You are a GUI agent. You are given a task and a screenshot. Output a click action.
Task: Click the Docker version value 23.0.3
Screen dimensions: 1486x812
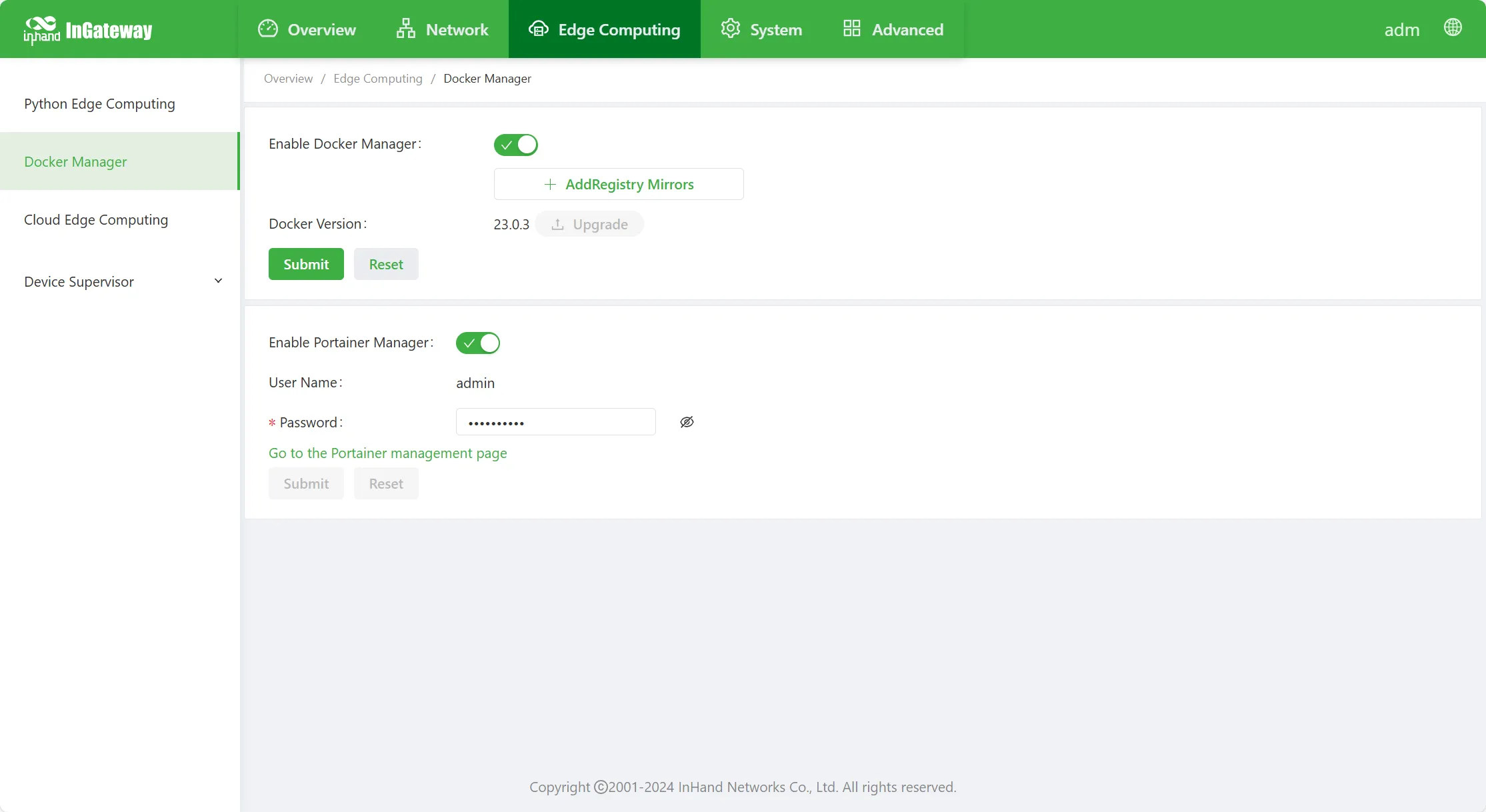(x=511, y=224)
